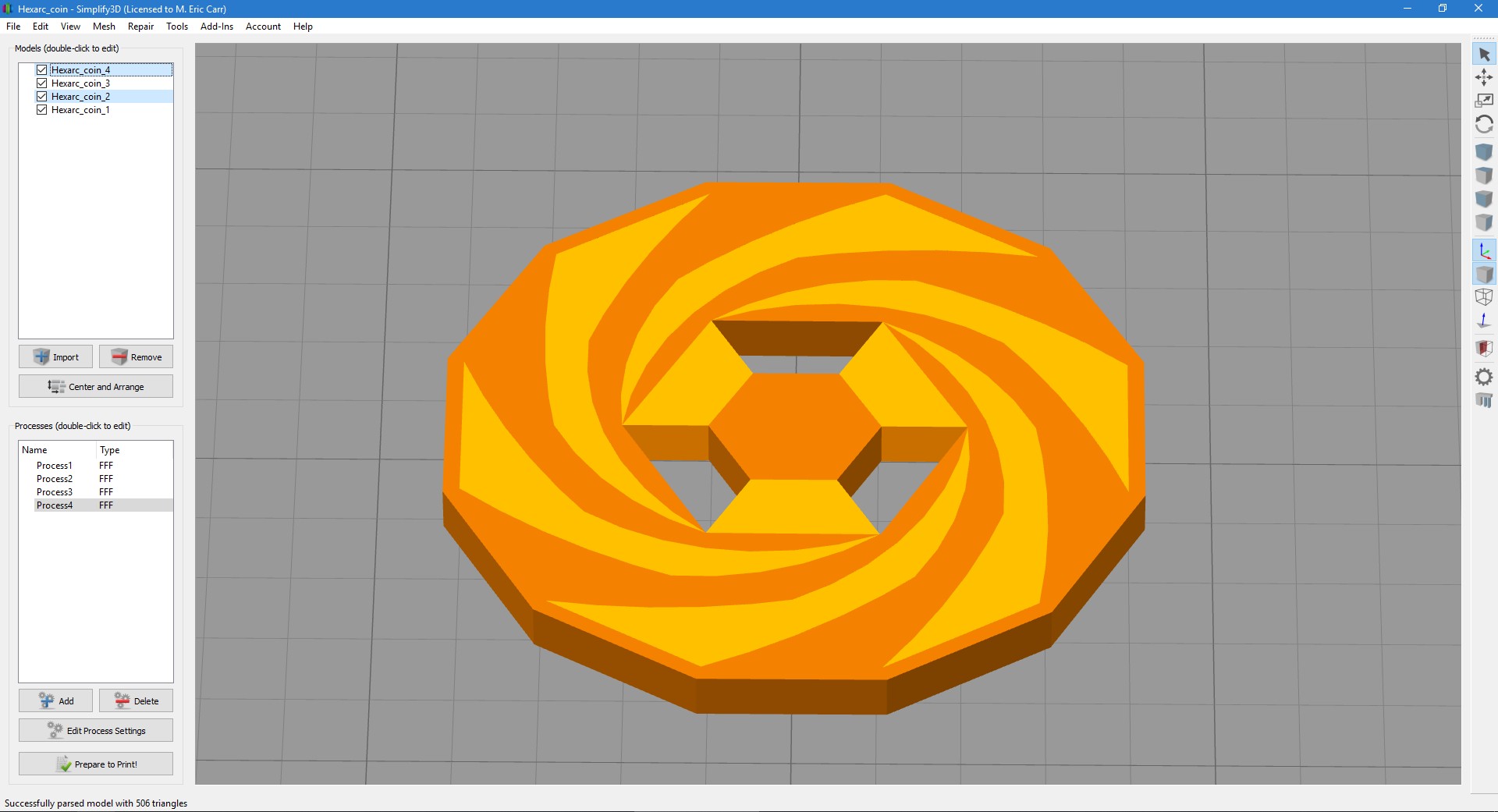Toggle the coordinate axes display

(1484, 251)
